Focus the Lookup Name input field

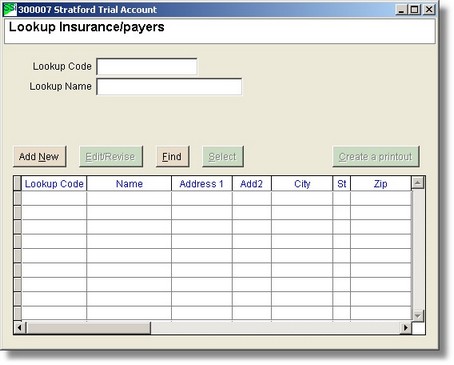tap(169, 87)
